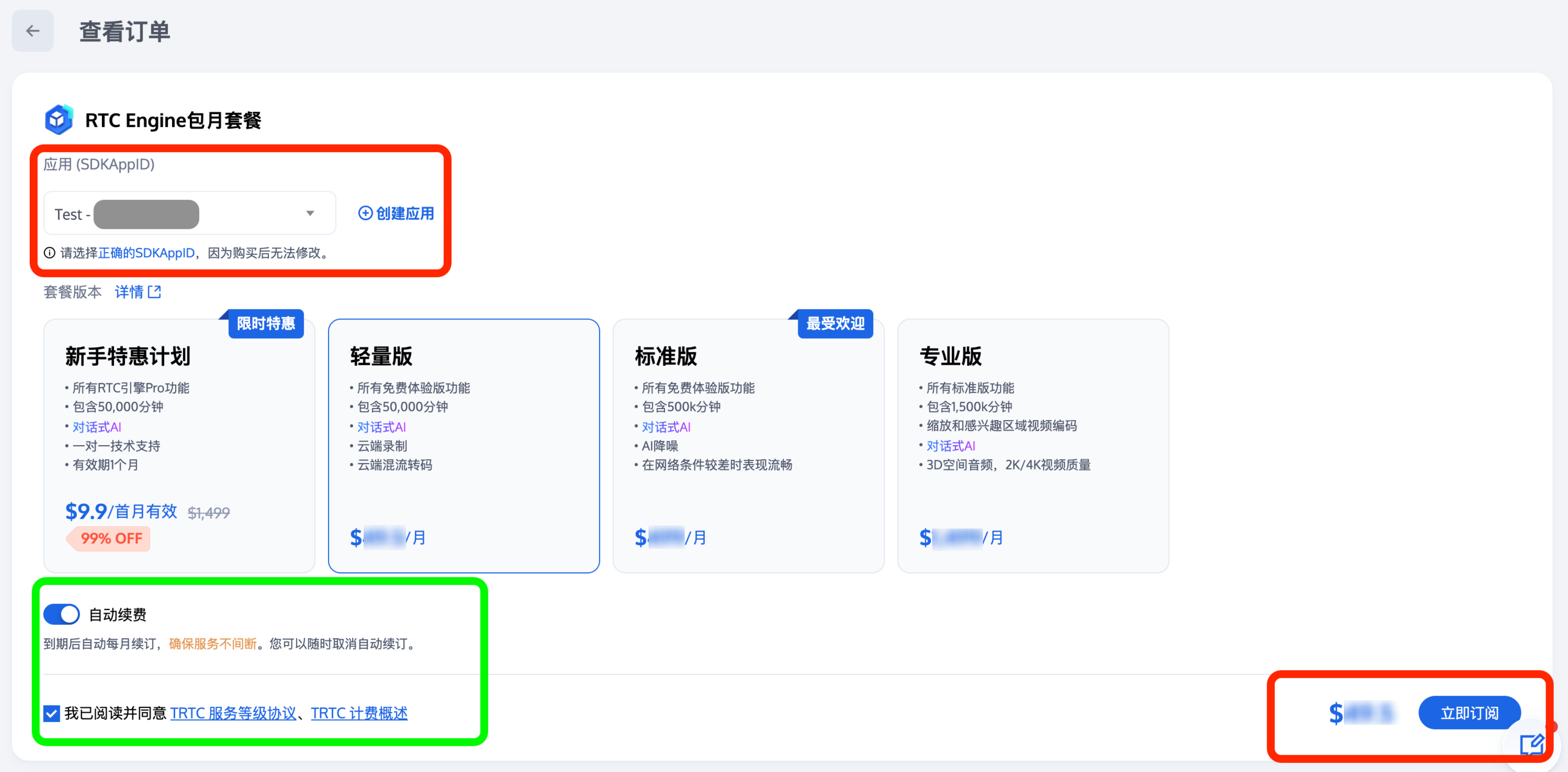Screen dimensions: 1568x772
Task: Click the 查看订单 page title
Action: point(125,32)
